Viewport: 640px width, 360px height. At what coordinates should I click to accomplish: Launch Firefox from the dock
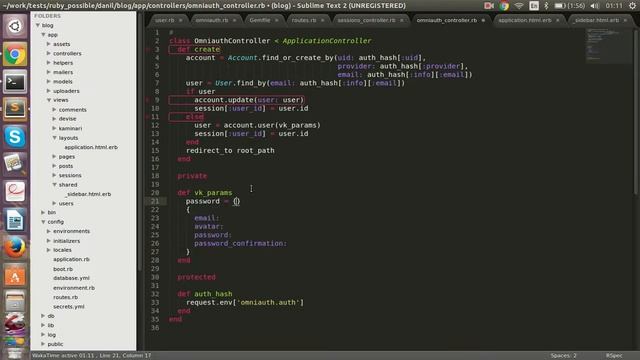(x=15, y=248)
